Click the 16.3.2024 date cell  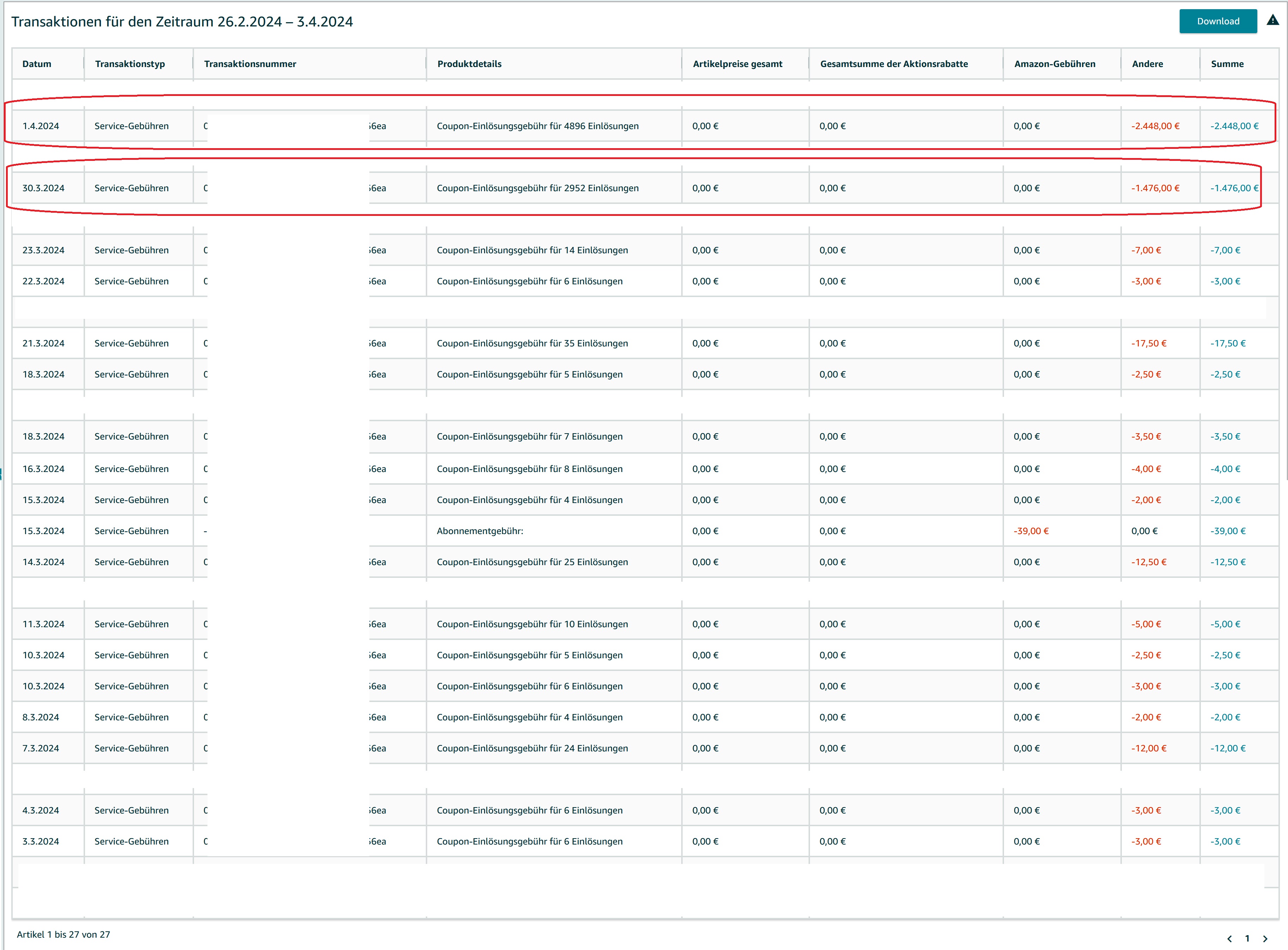pyautogui.click(x=43, y=469)
